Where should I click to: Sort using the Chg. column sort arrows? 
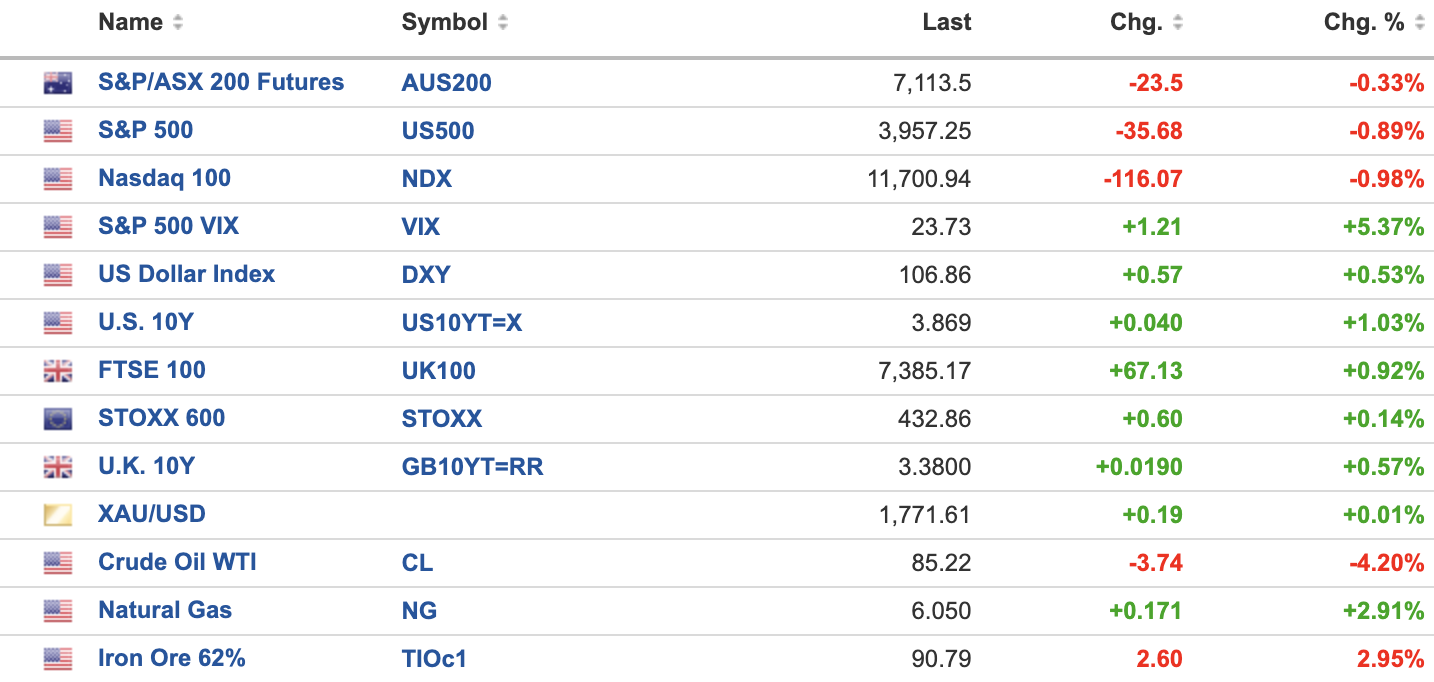[x=1177, y=23]
